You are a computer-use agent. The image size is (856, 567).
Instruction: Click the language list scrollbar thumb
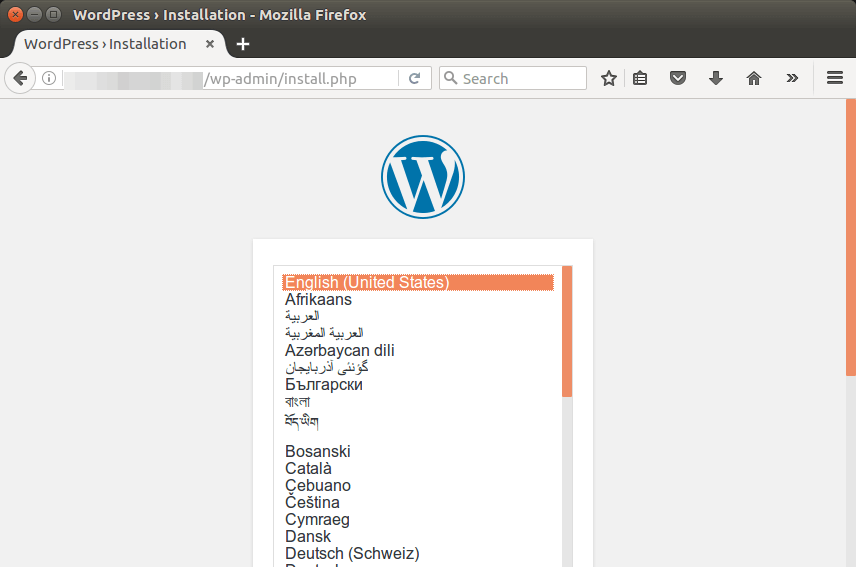tap(567, 330)
